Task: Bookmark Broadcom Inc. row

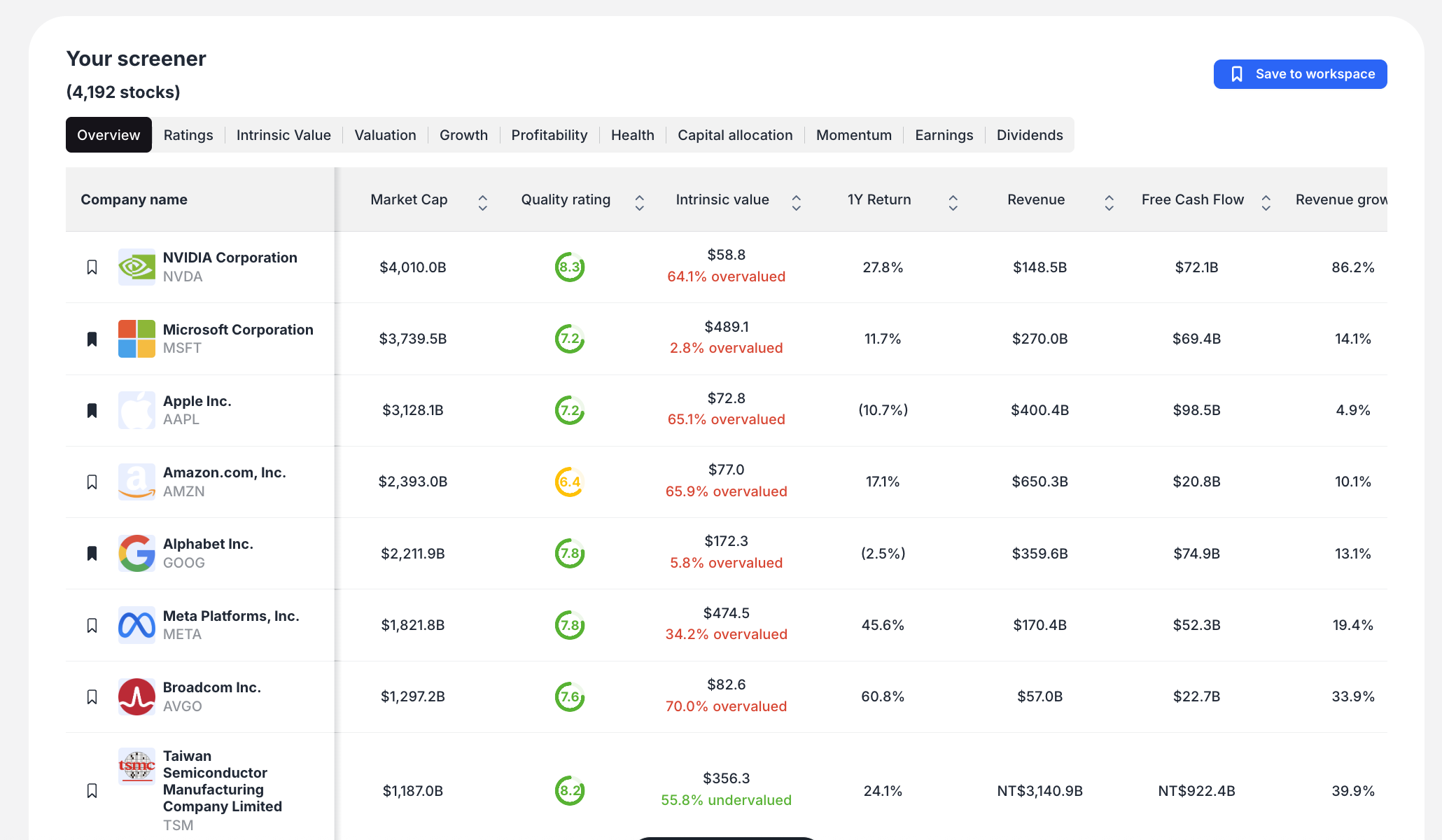Action: pyautogui.click(x=92, y=696)
